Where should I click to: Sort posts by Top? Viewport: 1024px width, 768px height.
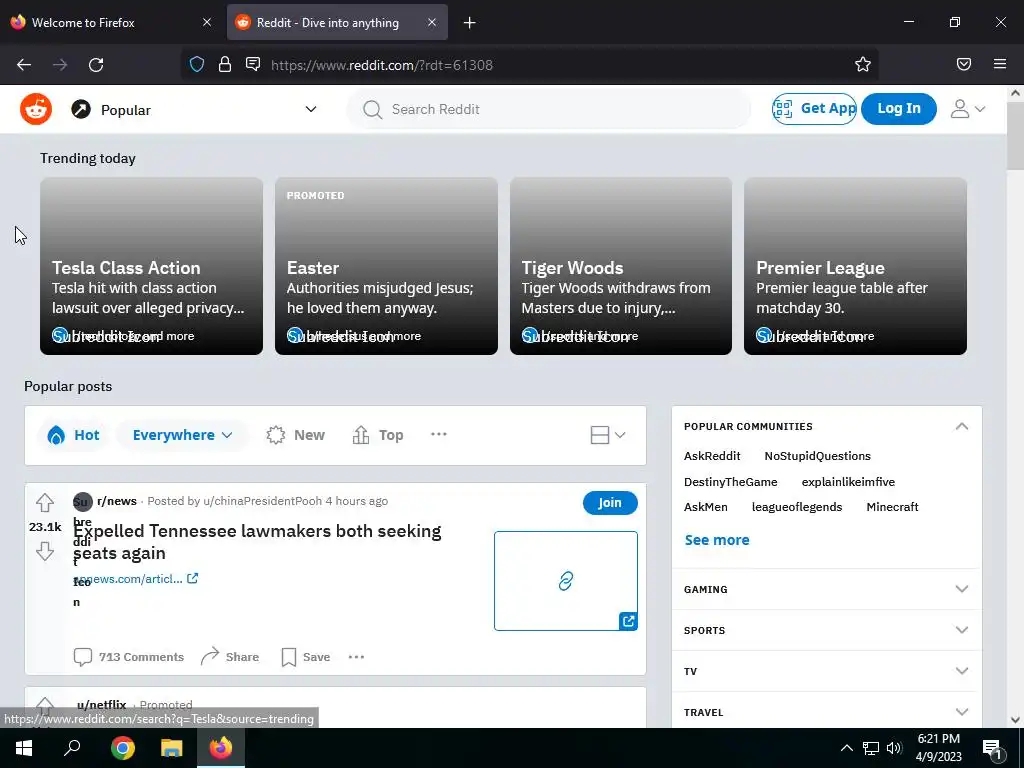coord(378,435)
